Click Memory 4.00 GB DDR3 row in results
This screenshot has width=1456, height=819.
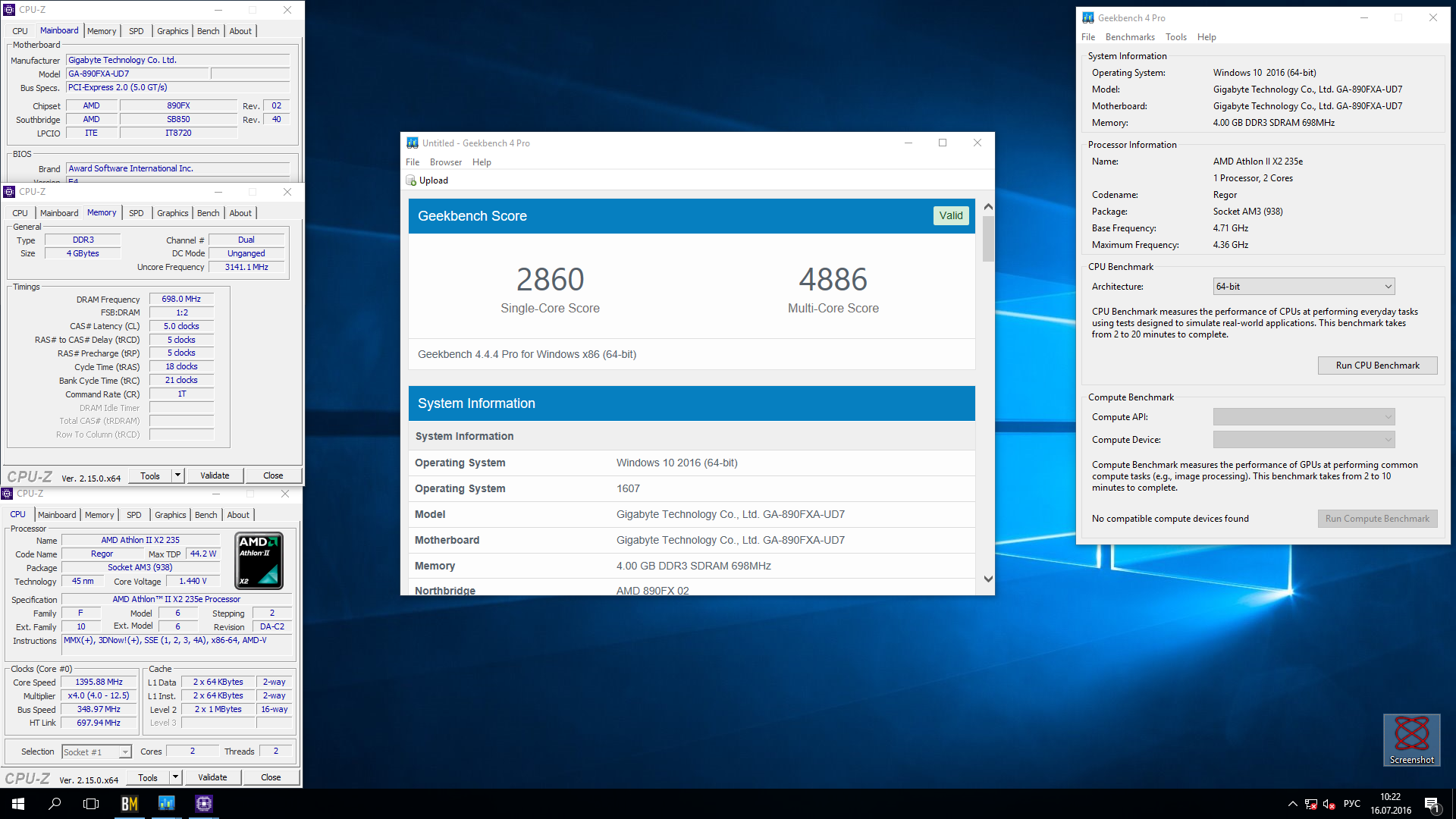pyautogui.click(x=692, y=566)
